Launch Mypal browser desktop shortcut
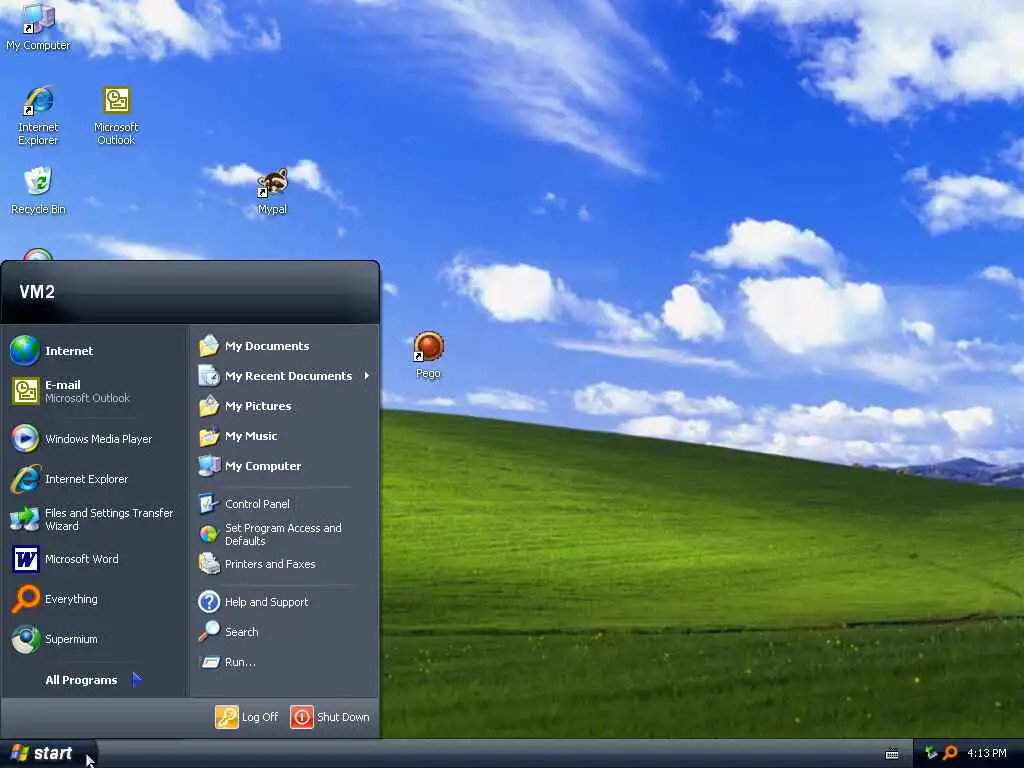This screenshot has width=1024, height=768. (x=272, y=191)
